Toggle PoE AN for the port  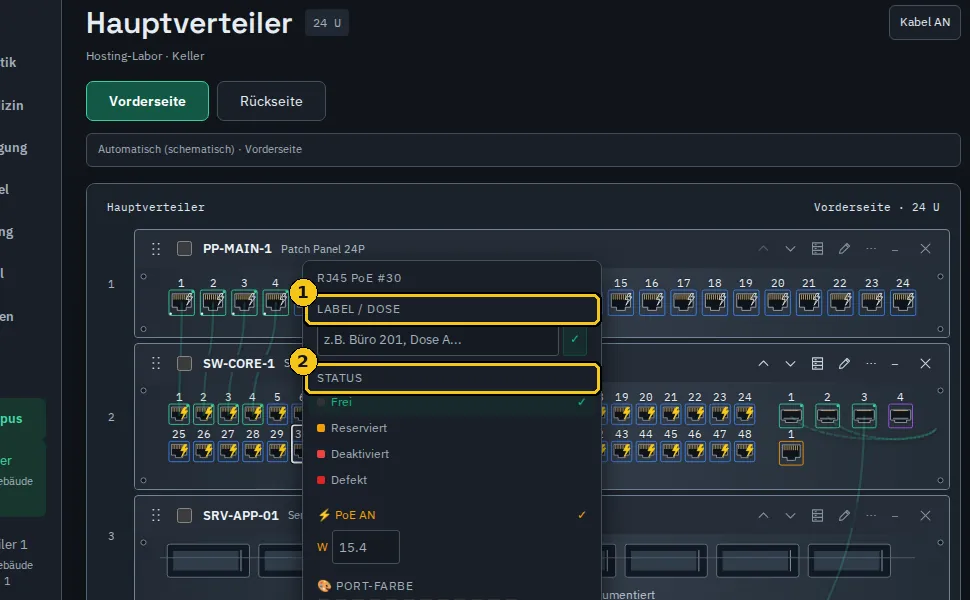[452, 515]
